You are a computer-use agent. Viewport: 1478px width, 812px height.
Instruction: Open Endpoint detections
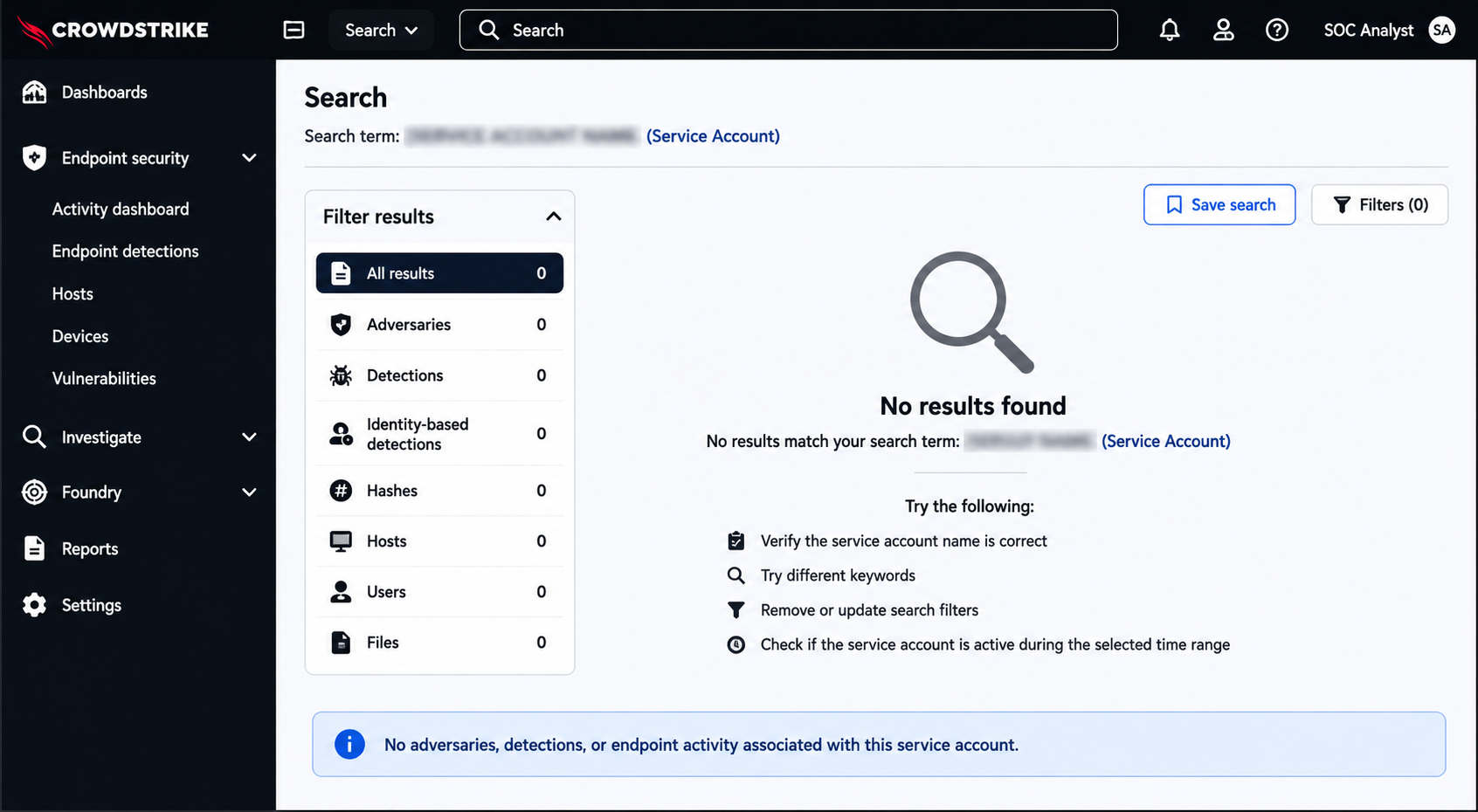[125, 251]
